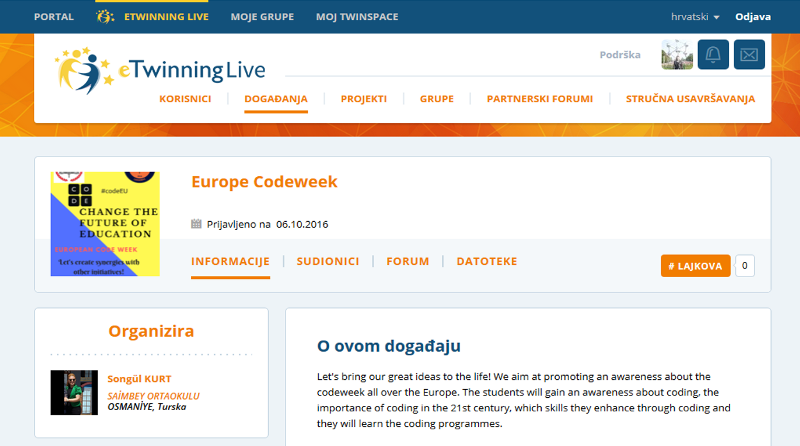Image resolution: width=800 pixels, height=446 pixels.
Task: Open the PROJEKTI navigation item
Action: click(364, 99)
